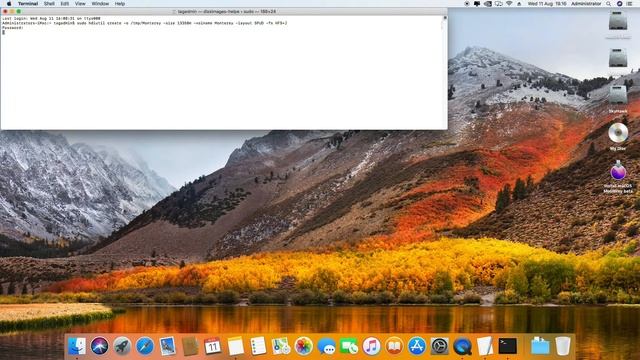
Task: Launch Siri from the Dock
Action: pyautogui.click(x=99, y=346)
